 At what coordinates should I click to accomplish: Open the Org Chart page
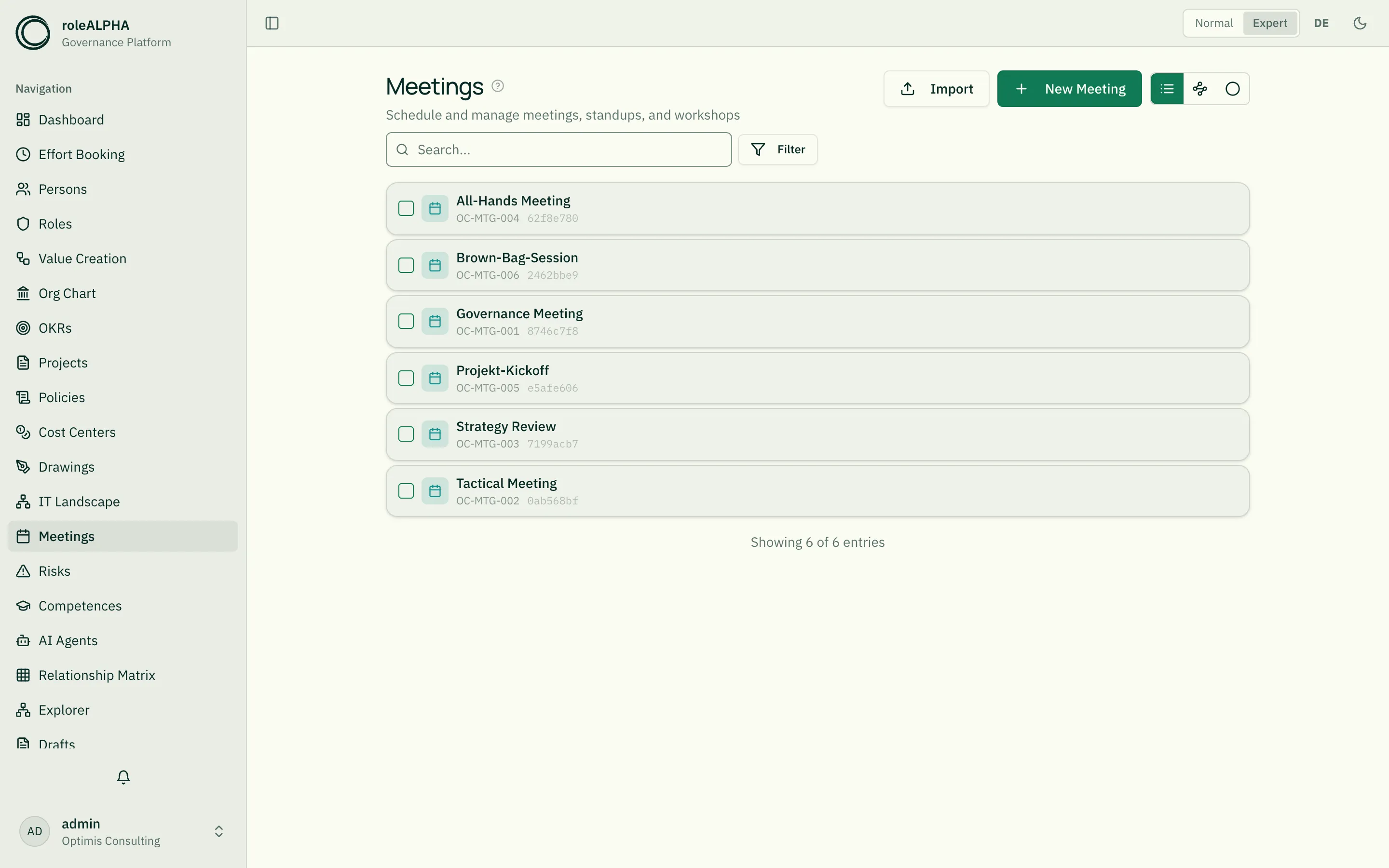coord(123,293)
